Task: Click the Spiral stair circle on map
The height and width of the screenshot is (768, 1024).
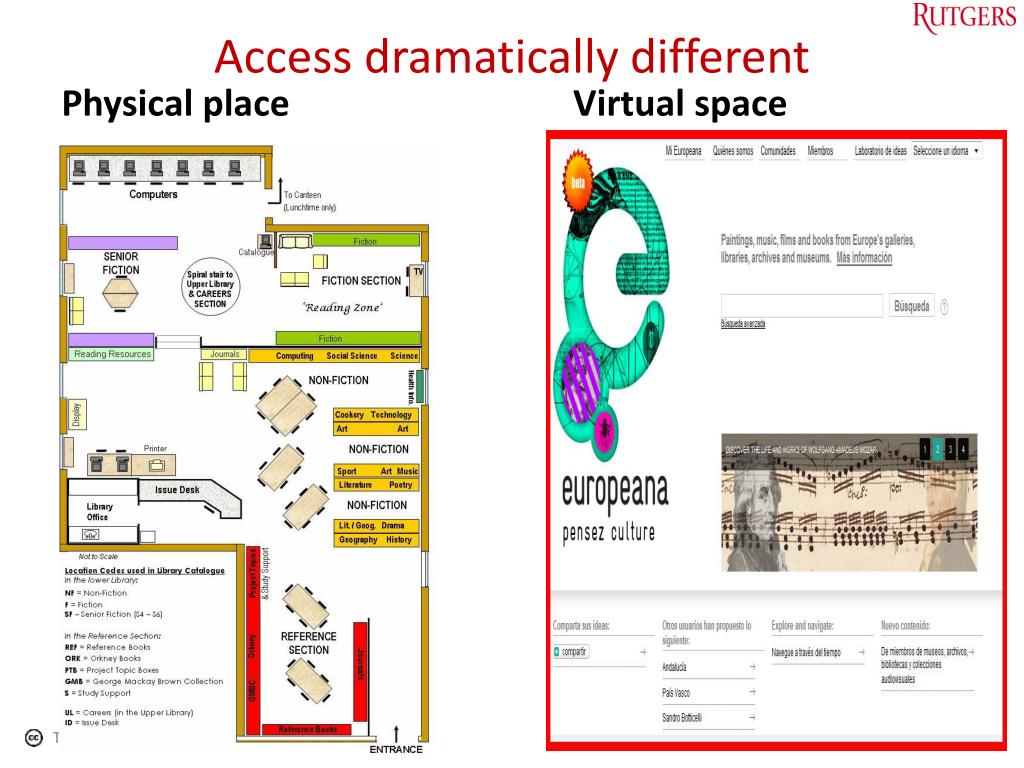Action: (x=210, y=287)
